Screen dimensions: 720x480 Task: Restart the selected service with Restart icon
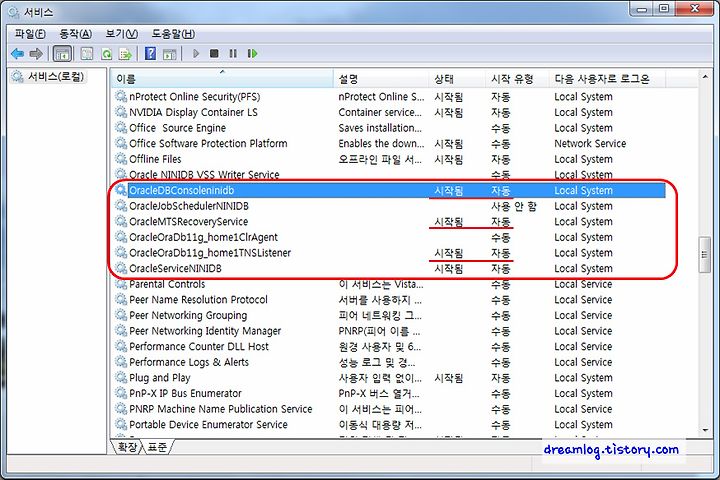[252, 53]
